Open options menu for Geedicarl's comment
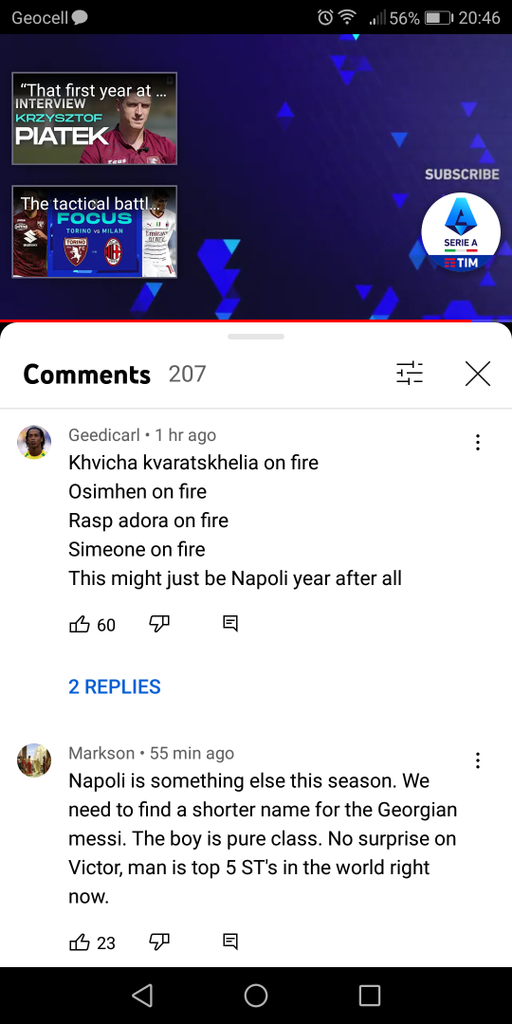The width and height of the screenshot is (512, 1024). (x=478, y=442)
